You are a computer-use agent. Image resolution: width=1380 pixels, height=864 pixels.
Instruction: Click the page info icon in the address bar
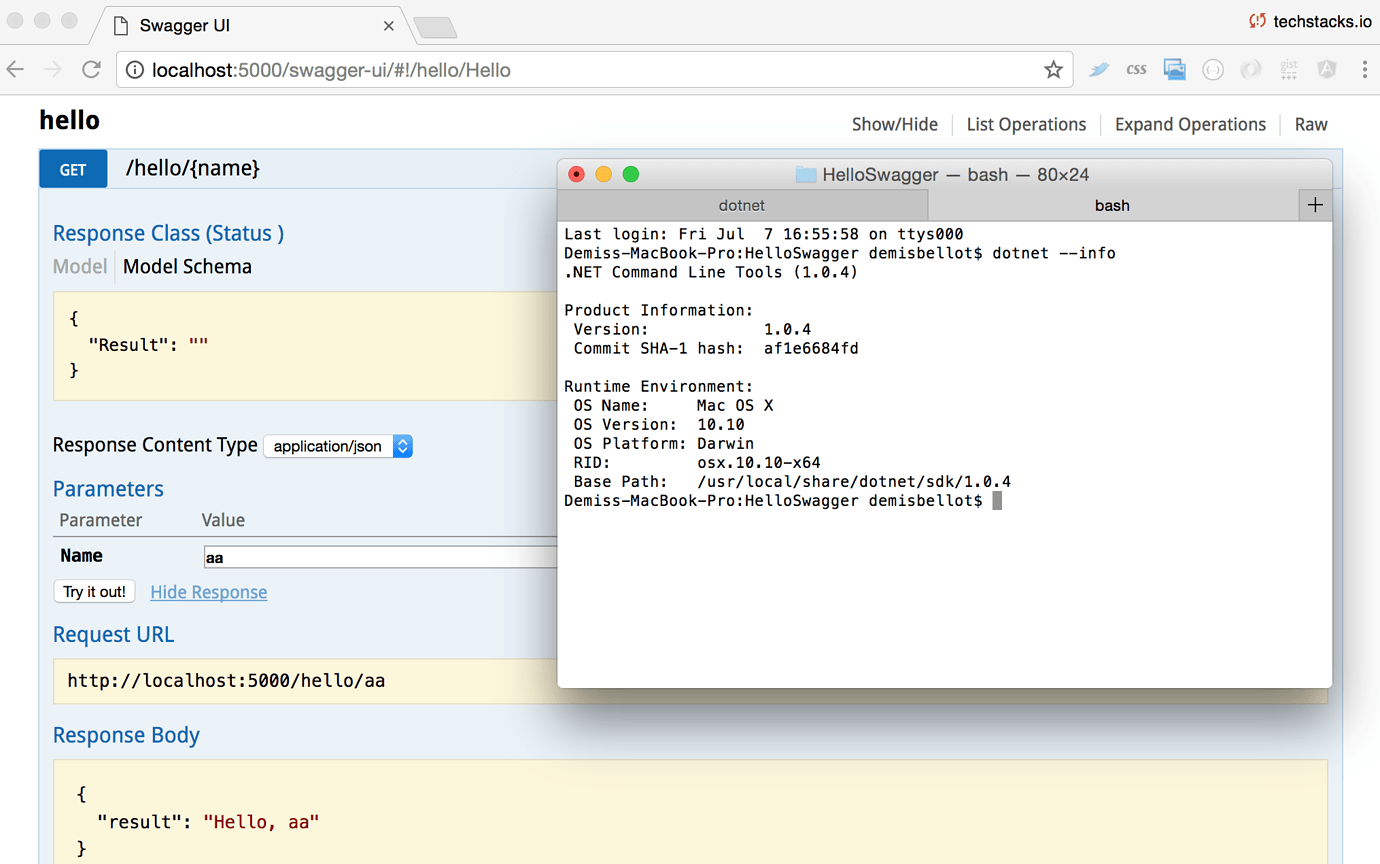coord(134,70)
